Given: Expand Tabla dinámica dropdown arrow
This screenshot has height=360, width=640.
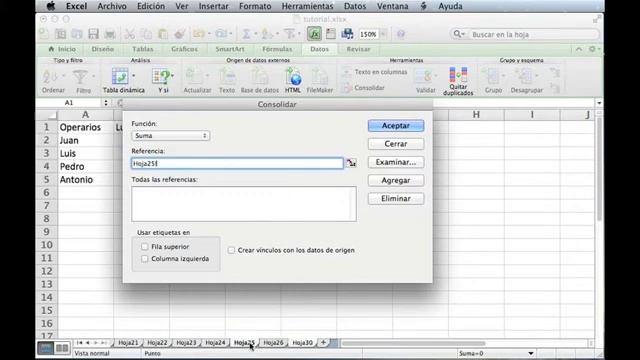Looking at the screenshot, I should click(133, 76).
